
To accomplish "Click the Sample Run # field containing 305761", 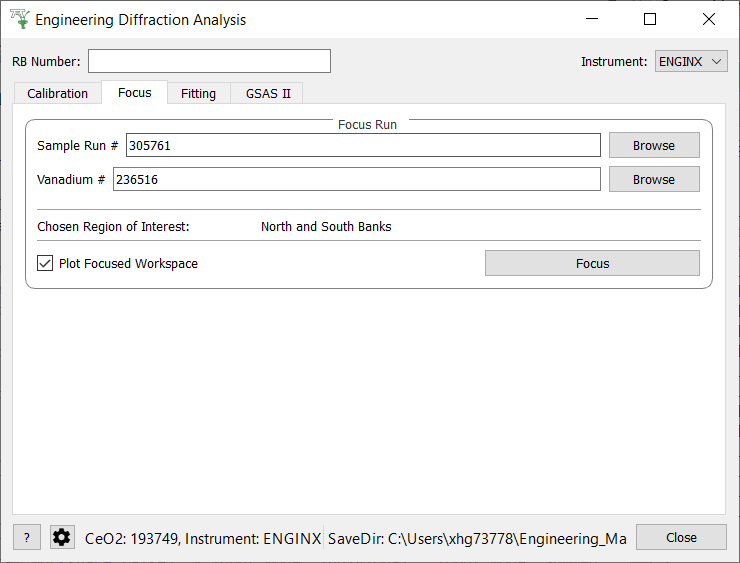I will [x=363, y=146].
